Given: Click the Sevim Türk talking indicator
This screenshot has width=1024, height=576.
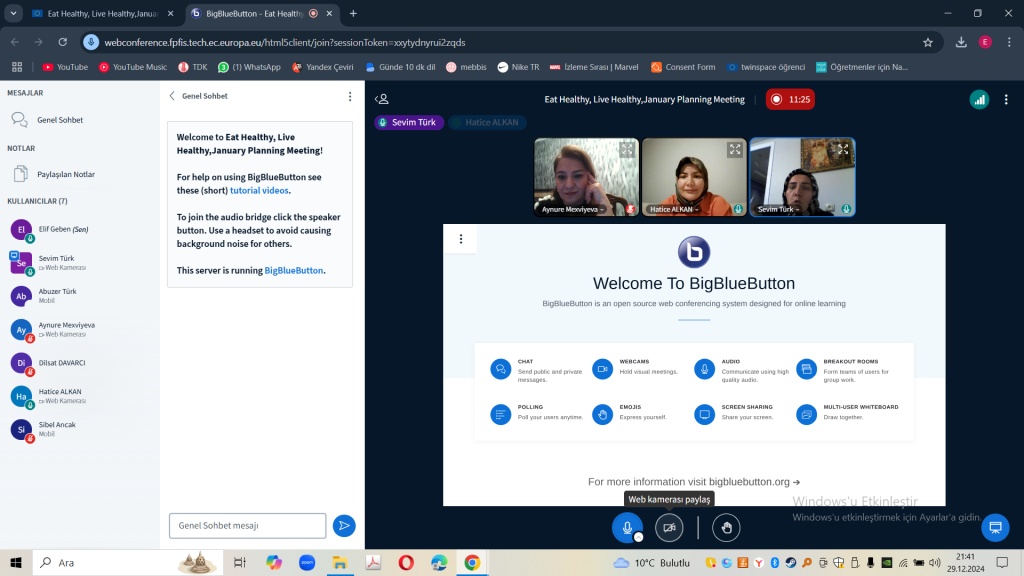Looking at the screenshot, I should (x=409, y=122).
